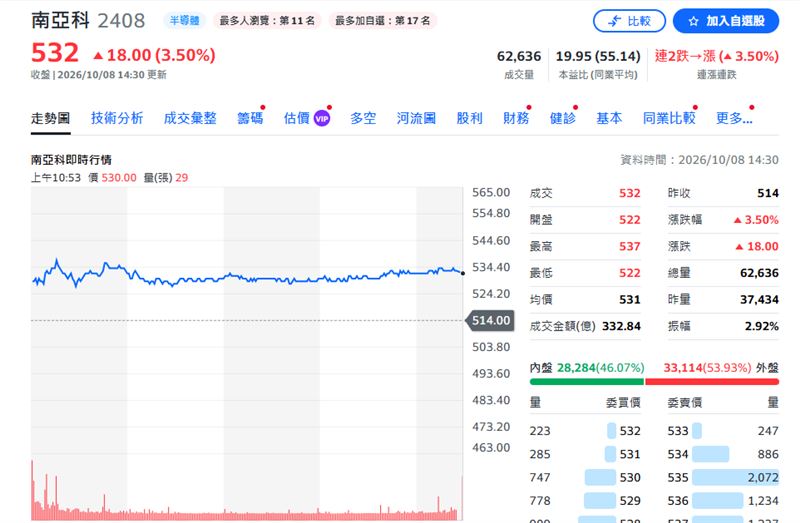Click the 19.95 (55.14) 本益比 value
Screen dimensions: 800x523
coord(598,56)
